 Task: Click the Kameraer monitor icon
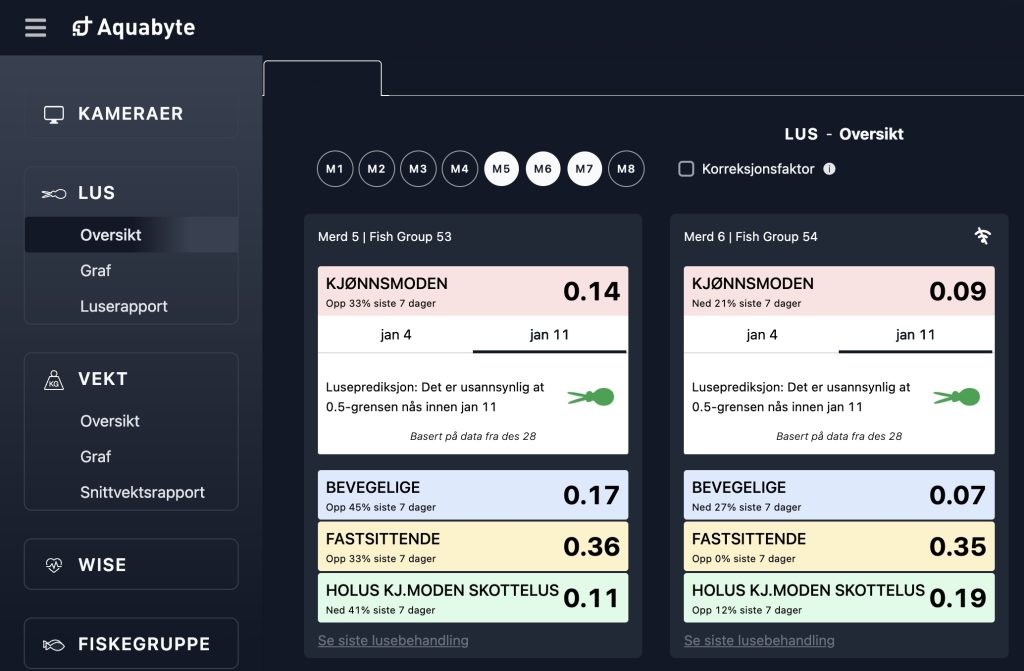click(54, 114)
